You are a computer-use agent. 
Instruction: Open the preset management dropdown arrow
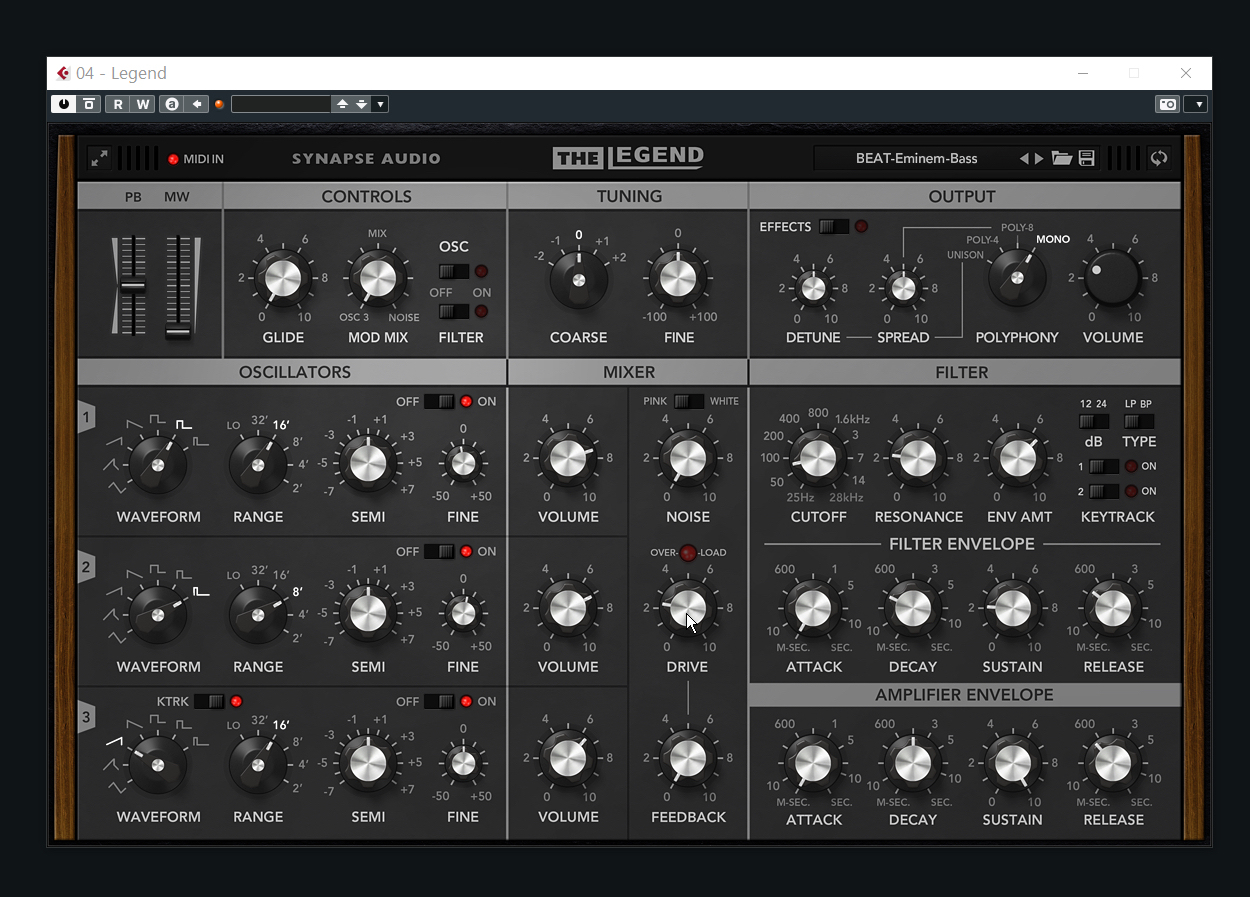pos(380,104)
